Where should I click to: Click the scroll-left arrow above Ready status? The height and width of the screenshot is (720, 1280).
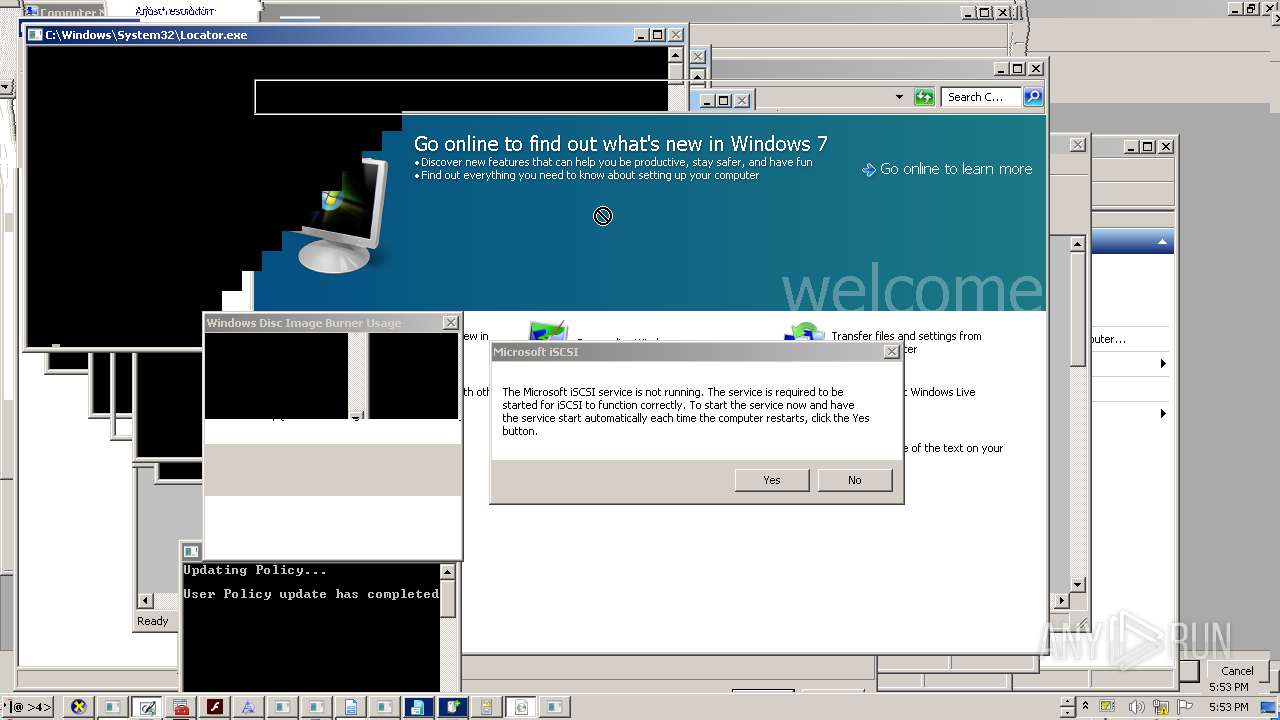tap(145, 600)
